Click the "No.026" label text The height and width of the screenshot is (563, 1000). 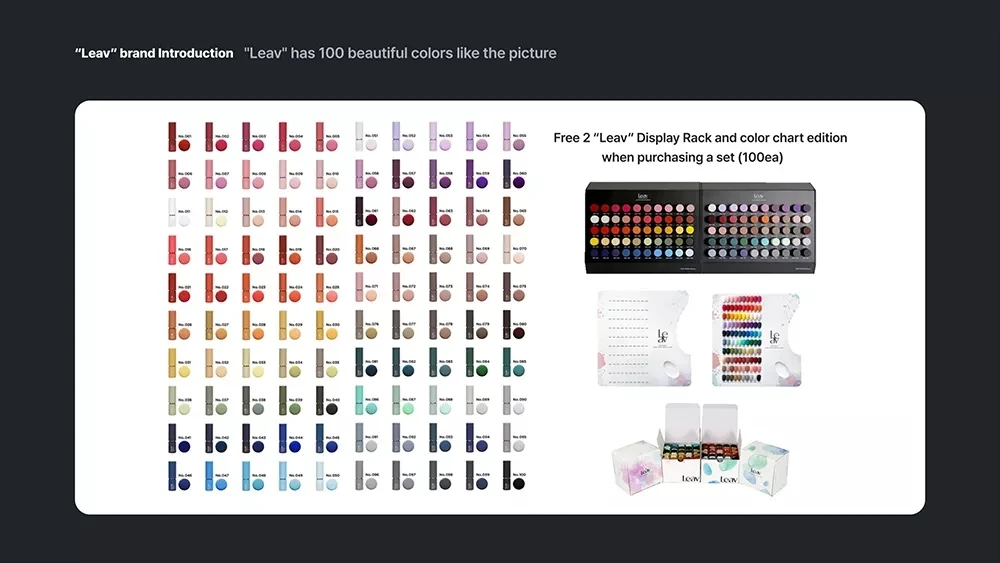[184, 325]
